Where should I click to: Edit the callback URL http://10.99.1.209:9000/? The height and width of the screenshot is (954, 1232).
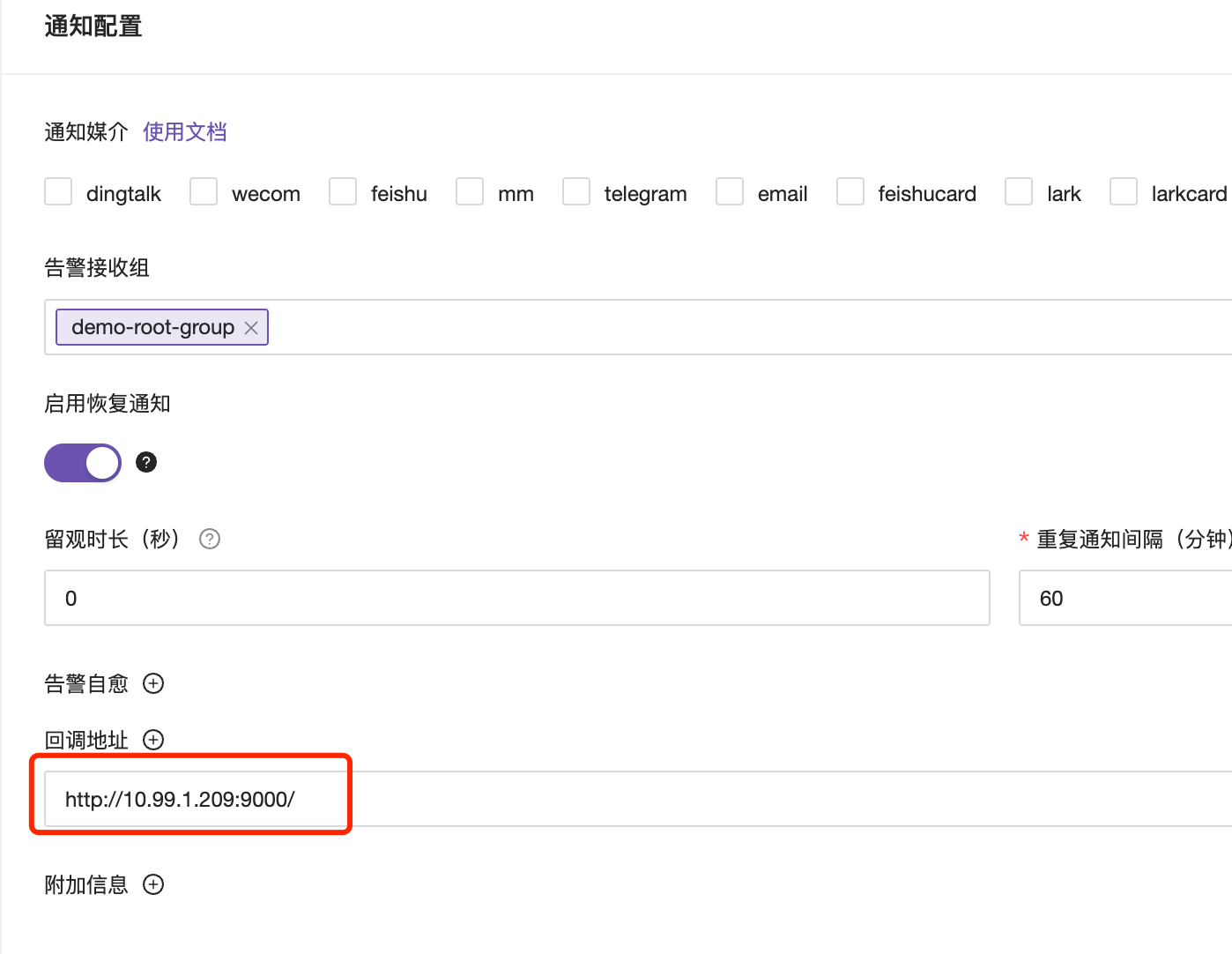638,799
